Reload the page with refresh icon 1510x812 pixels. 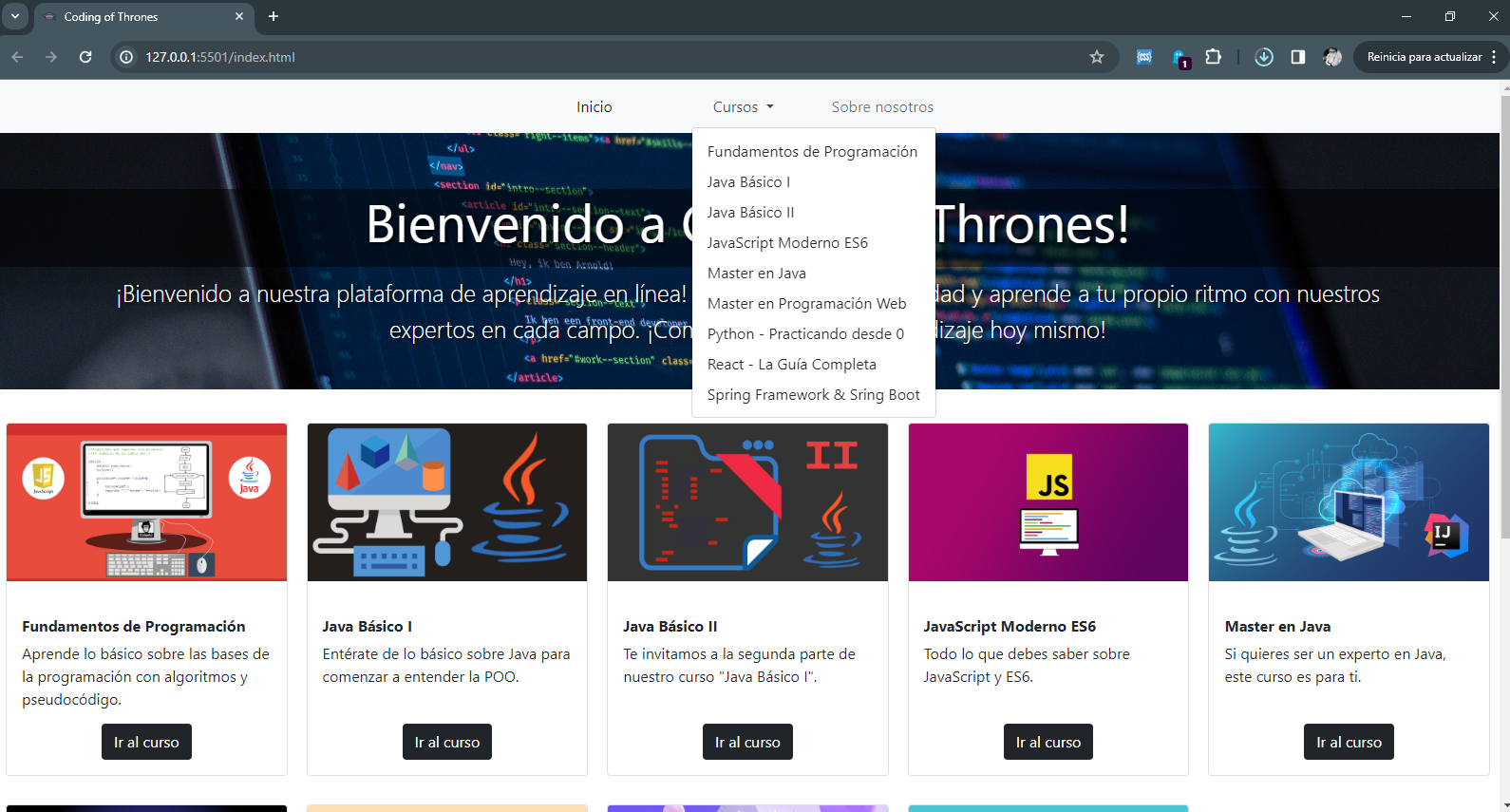pos(85,57)
